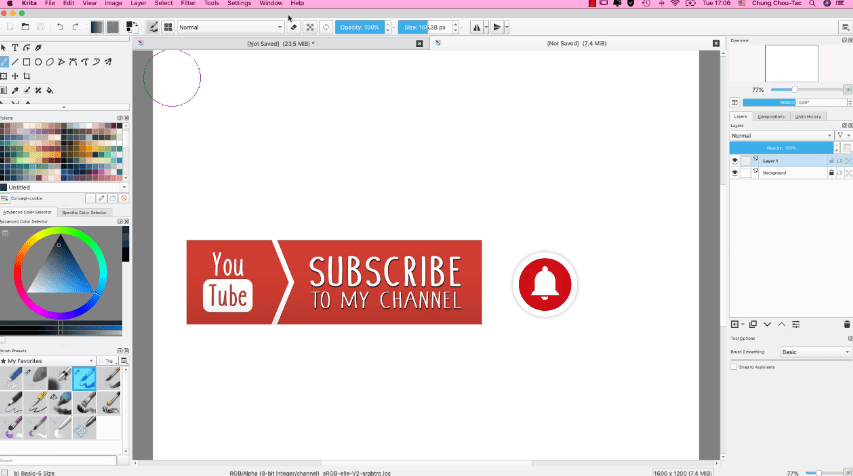The height and width of the screenshot is (476, 853).
Task: Toggle eraser mode in toolbar
Action: pyautogui.click(x=294, y=27)
